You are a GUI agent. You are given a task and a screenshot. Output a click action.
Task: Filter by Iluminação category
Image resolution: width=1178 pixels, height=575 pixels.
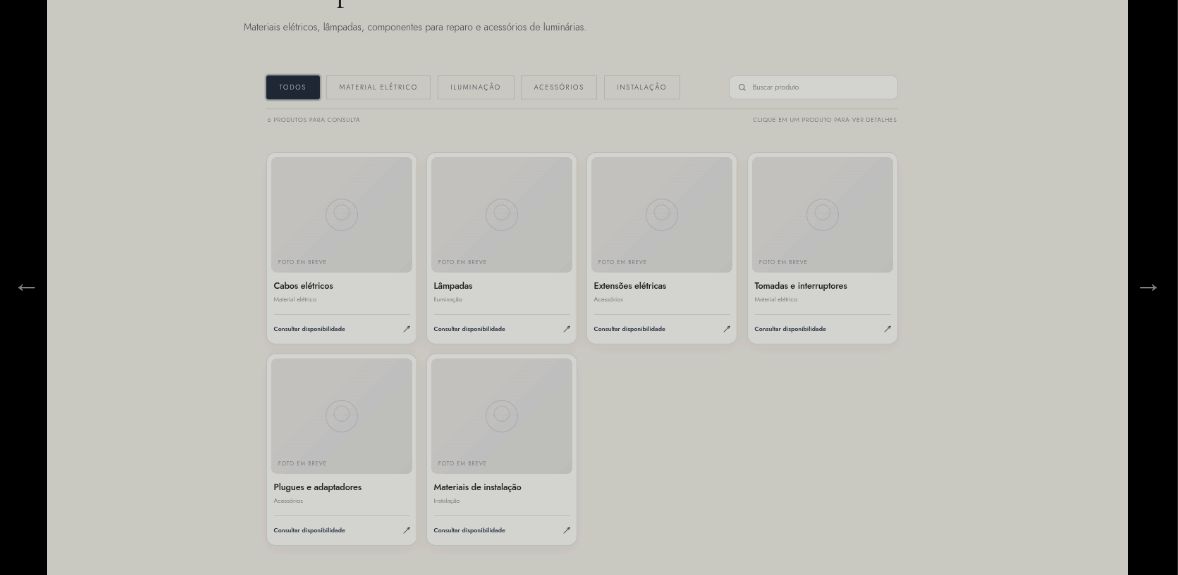pos(476,87)
